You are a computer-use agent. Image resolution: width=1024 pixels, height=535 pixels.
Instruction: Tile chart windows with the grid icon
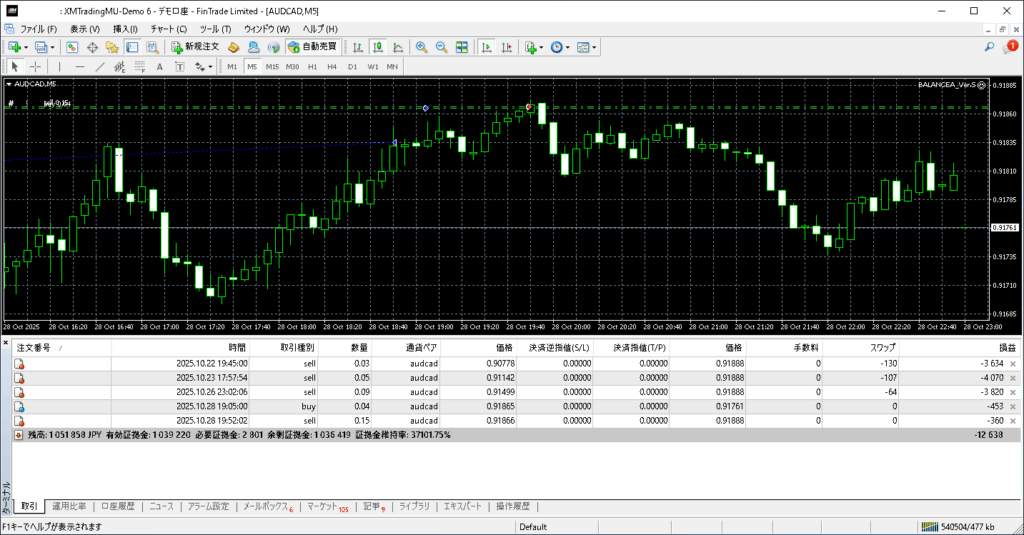tap(462, 47)
